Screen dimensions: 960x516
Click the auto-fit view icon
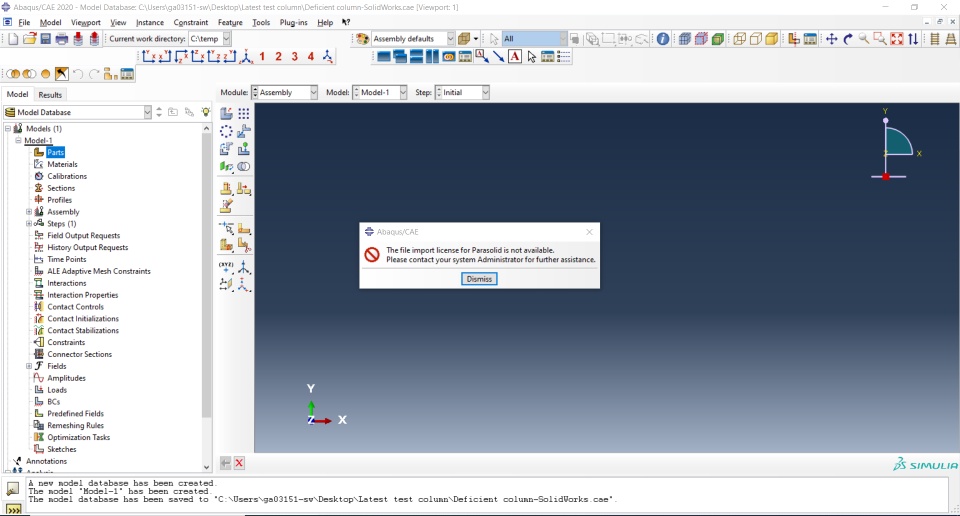[897, 39]
